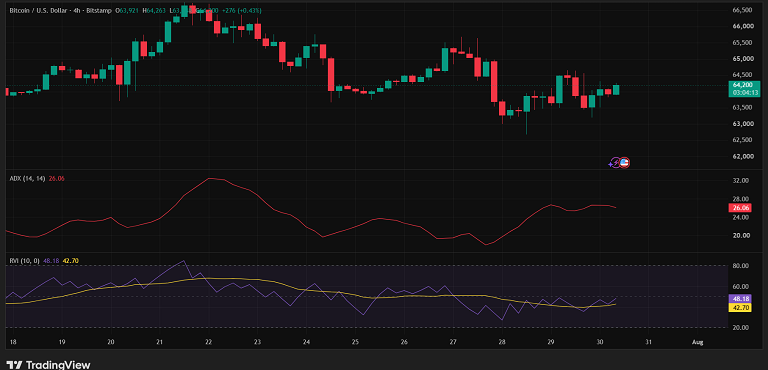Viewport: 768px width, 370px height.
Task: Click the US flag economic event icon
Action: point(624,163)
